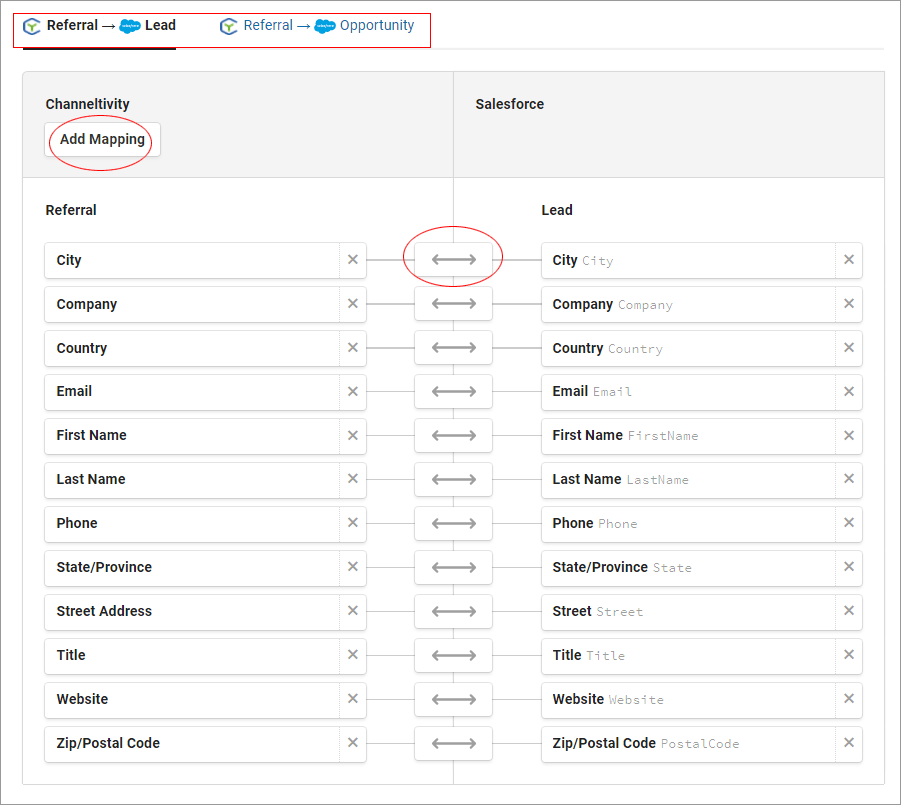Toggle sync direction for Website mapping
901x805 pixels.
[x=453, y=699]
